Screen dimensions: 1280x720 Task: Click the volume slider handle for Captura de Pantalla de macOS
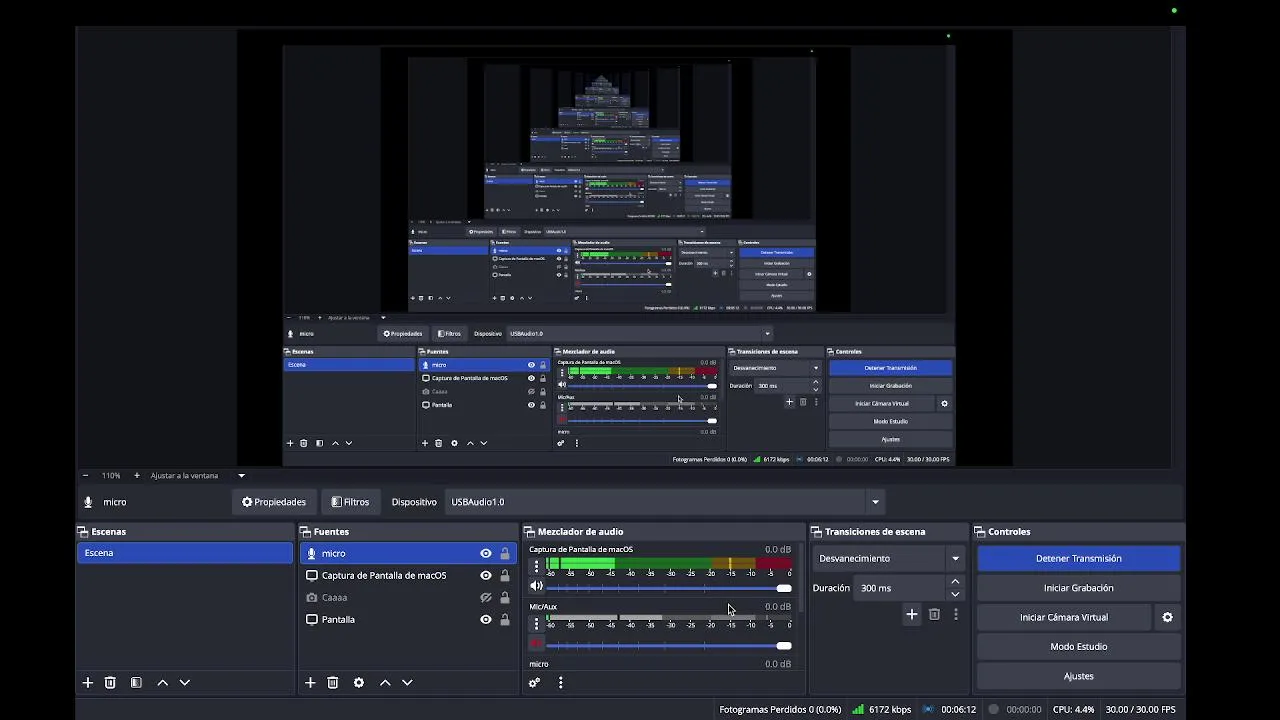tap(784, 588)
